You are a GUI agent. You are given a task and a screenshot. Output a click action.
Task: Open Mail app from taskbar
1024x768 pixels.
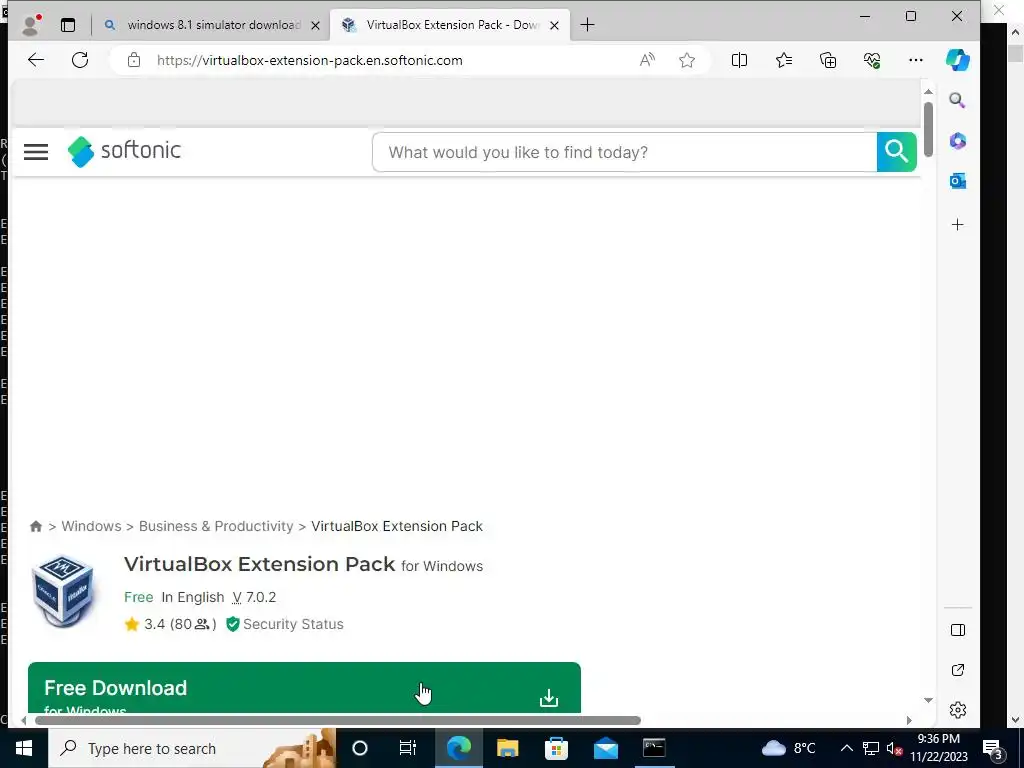coord(605,748)
